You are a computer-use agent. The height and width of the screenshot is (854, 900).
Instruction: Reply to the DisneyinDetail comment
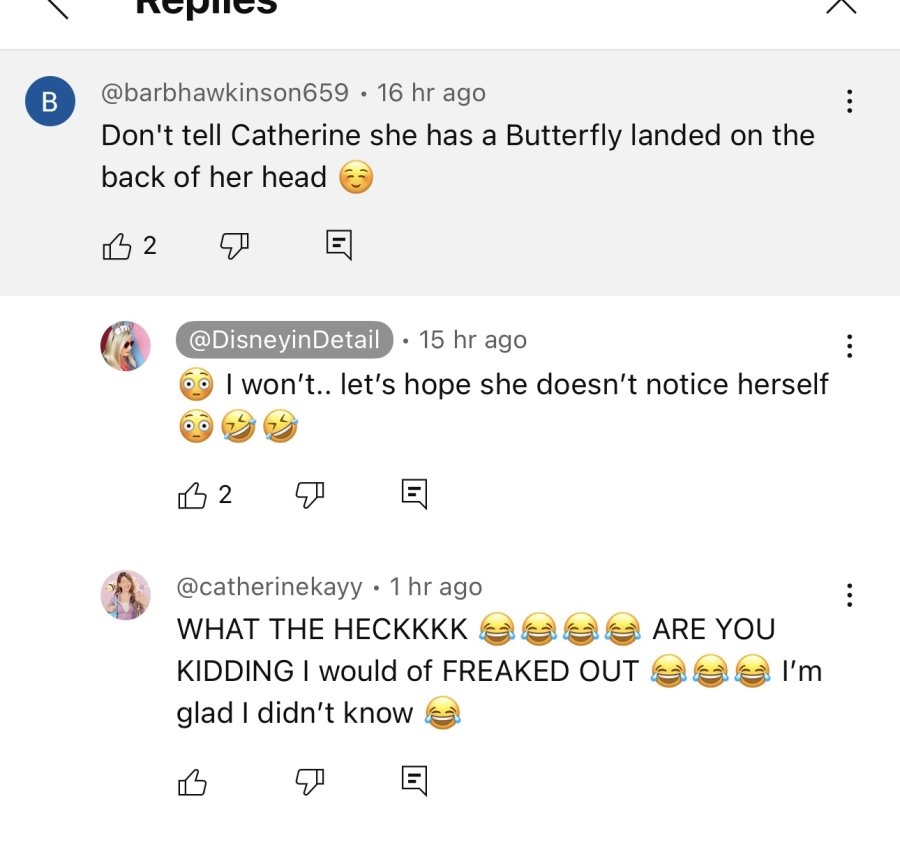(x=414, y=494)
